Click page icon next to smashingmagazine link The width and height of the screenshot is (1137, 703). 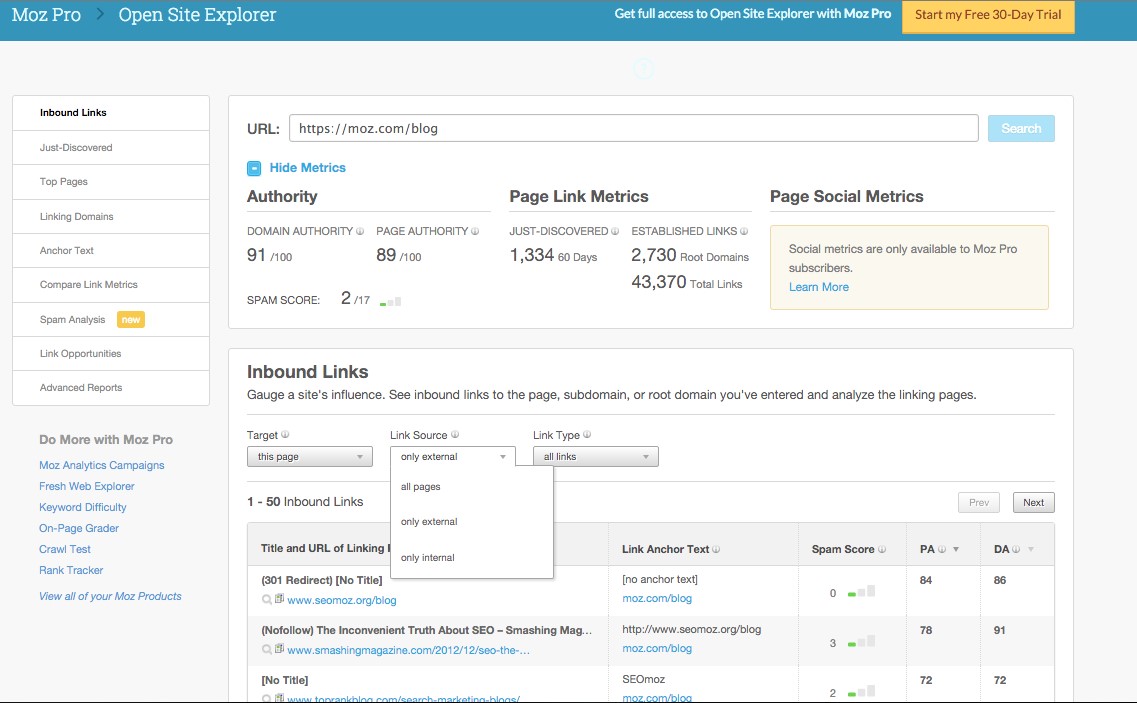tap(279, 649)
